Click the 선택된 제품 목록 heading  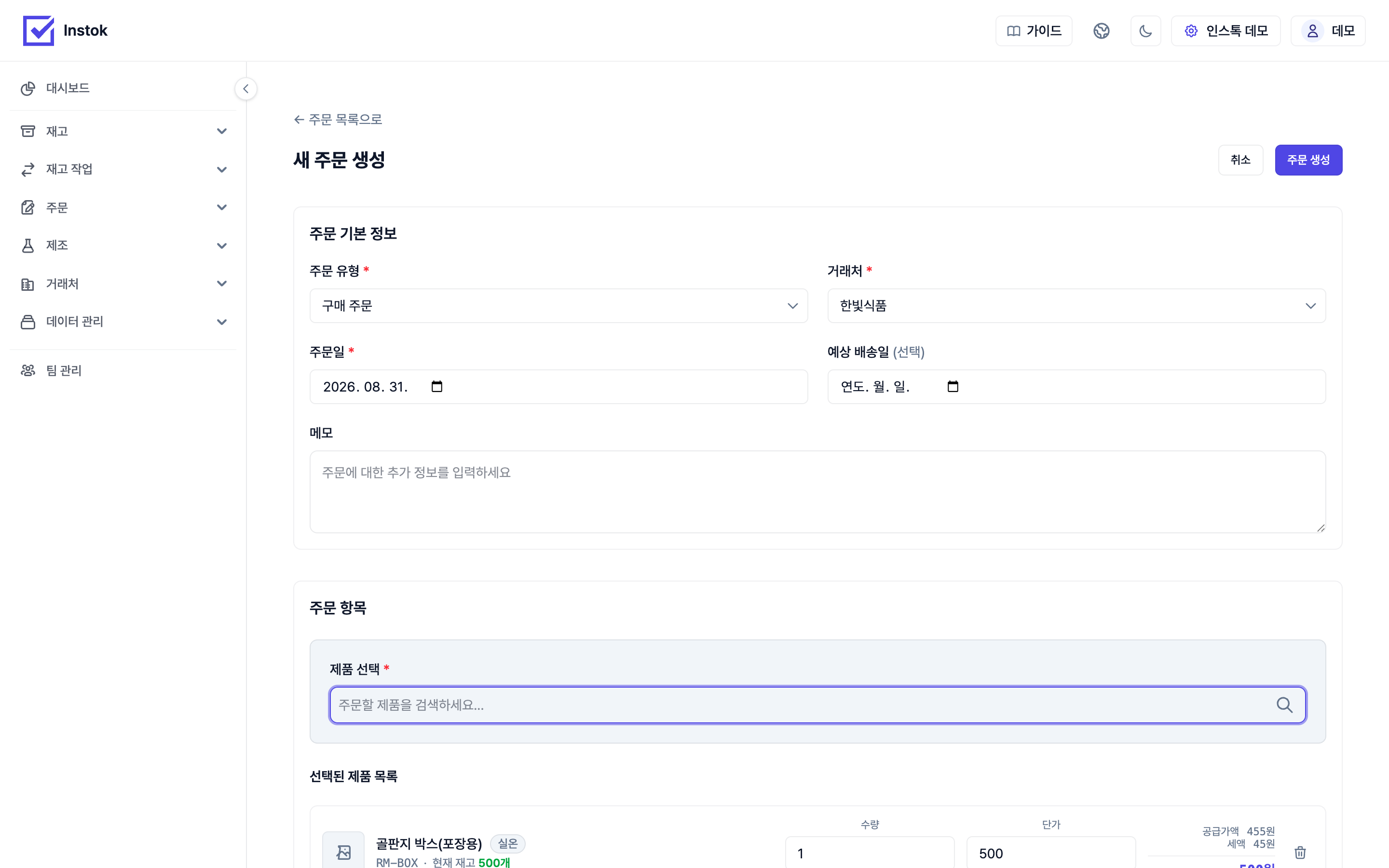click(353, 776)
